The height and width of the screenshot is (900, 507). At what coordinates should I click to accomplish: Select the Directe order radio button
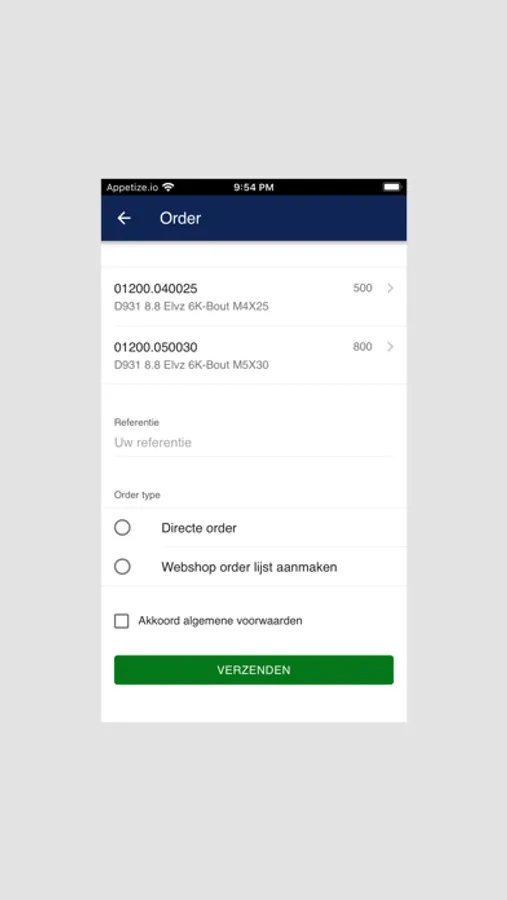pyautogui.click(x=122, y=527)
